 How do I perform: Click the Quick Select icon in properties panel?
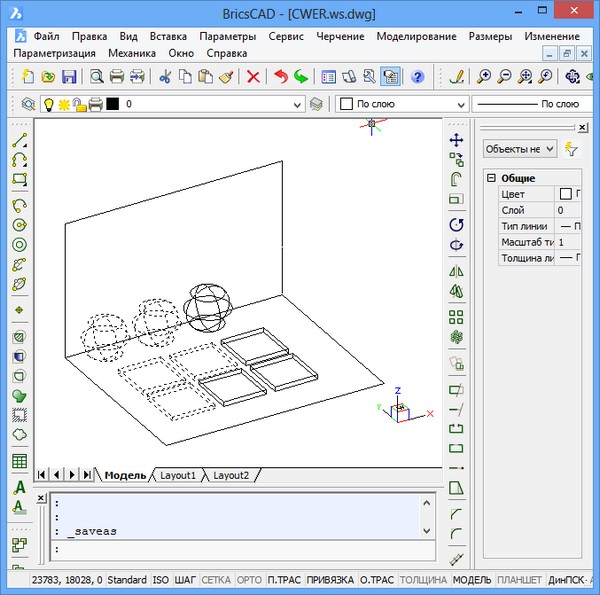click(572, 148)
